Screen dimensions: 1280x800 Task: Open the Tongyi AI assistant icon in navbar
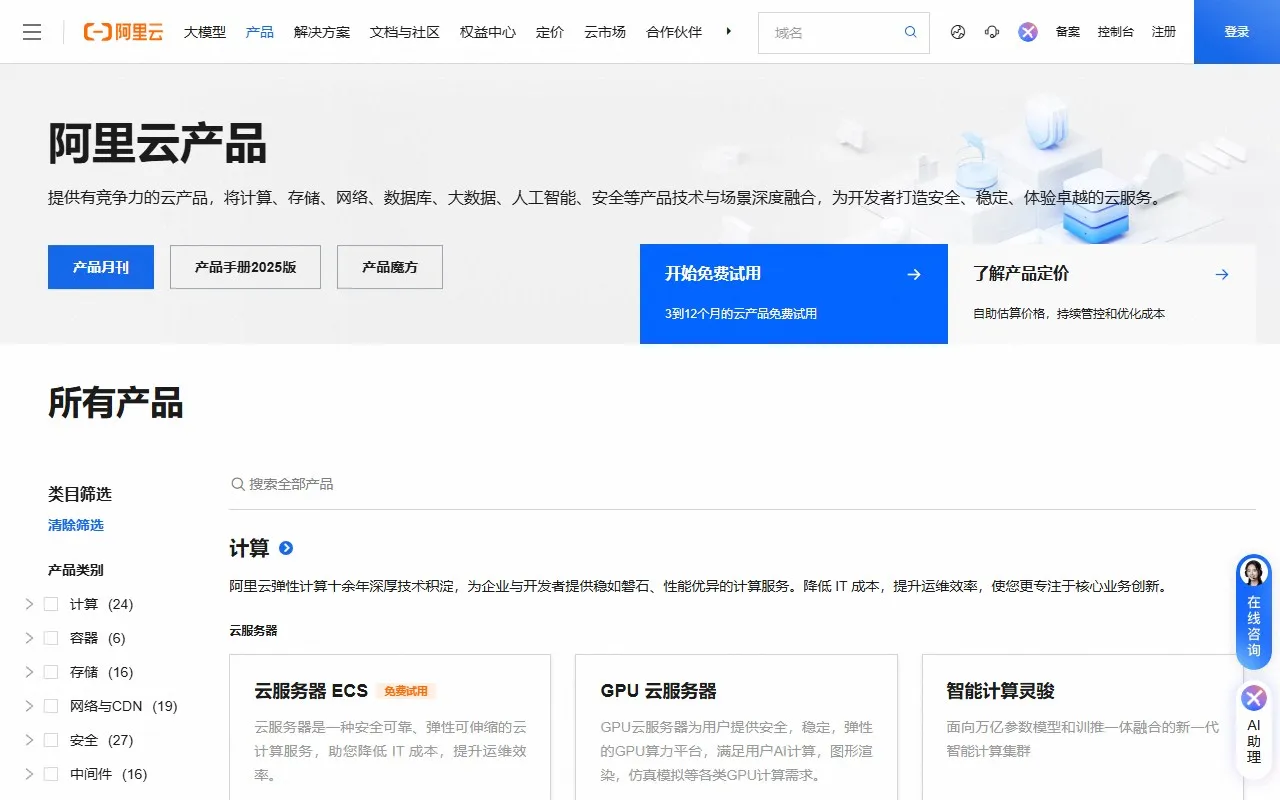point(1026,31)
